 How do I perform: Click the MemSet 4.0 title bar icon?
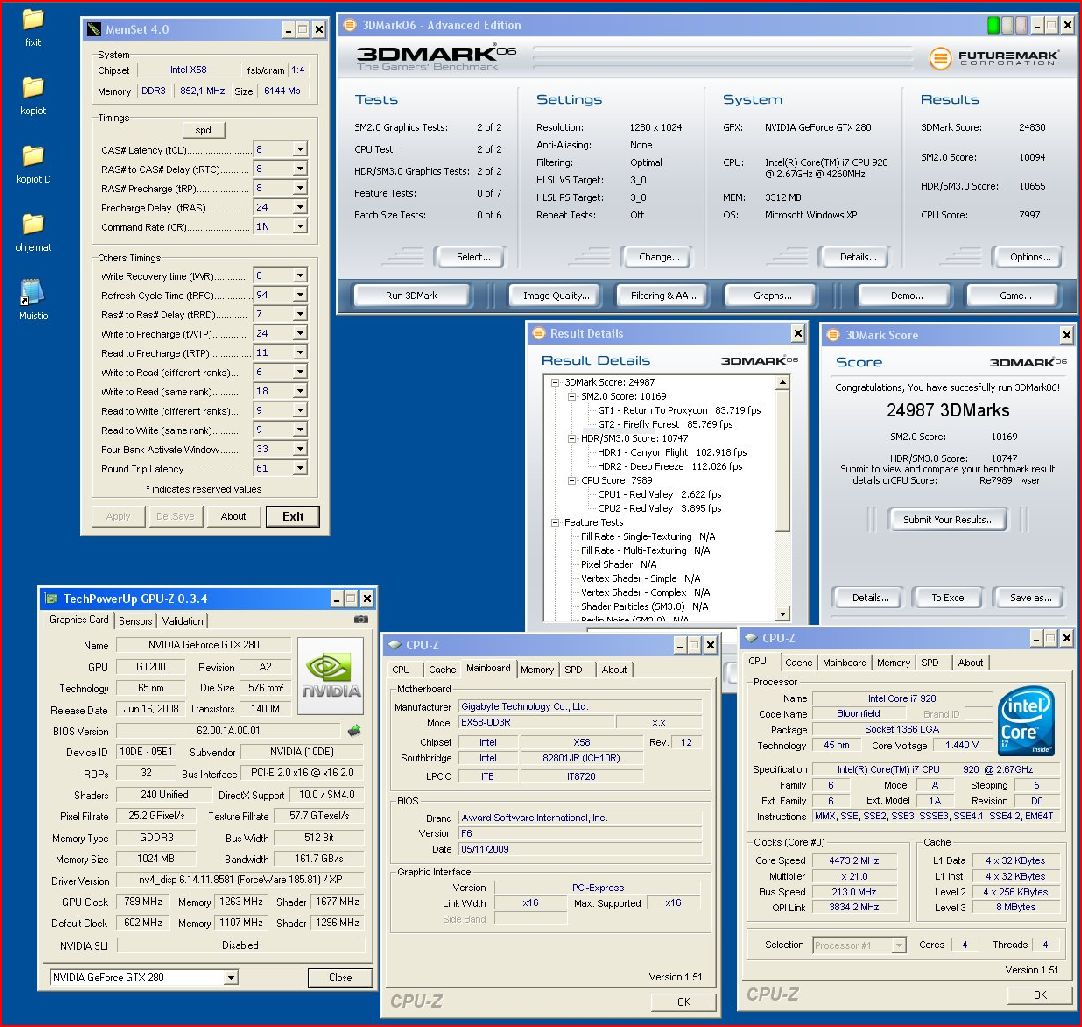coord(93,30)
